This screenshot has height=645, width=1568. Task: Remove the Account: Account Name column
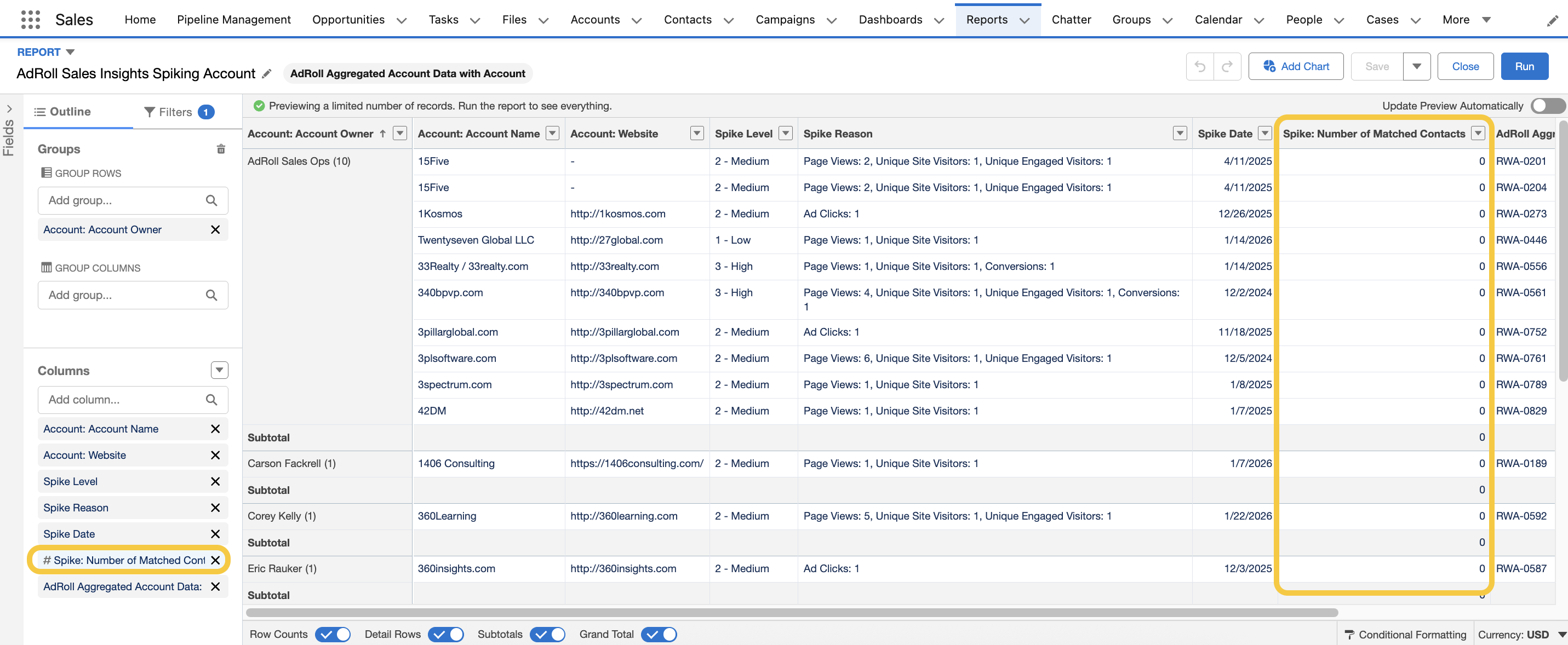click(215, 429)
